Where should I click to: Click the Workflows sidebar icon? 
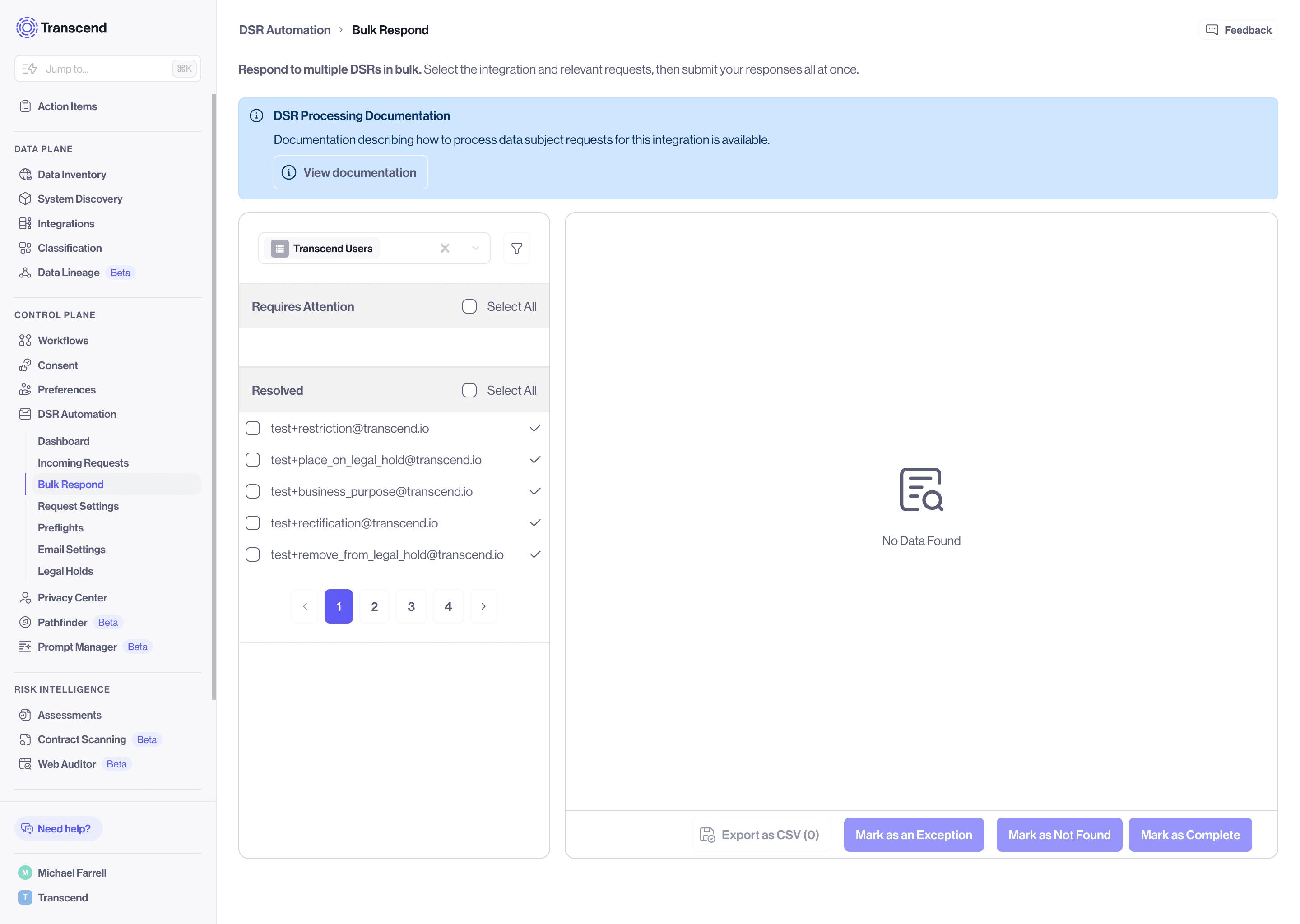(25, 340)
